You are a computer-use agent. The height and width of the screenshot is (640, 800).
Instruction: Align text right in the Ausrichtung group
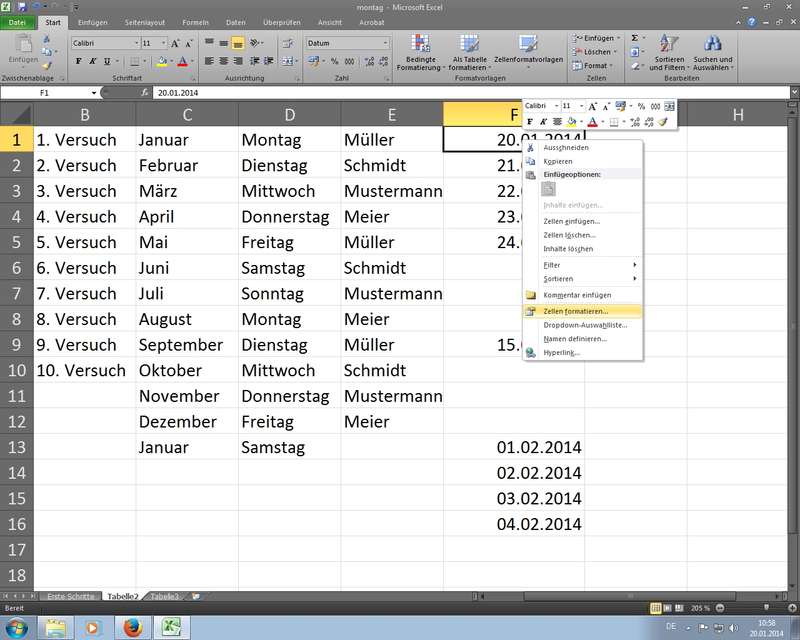coord(238,61)
